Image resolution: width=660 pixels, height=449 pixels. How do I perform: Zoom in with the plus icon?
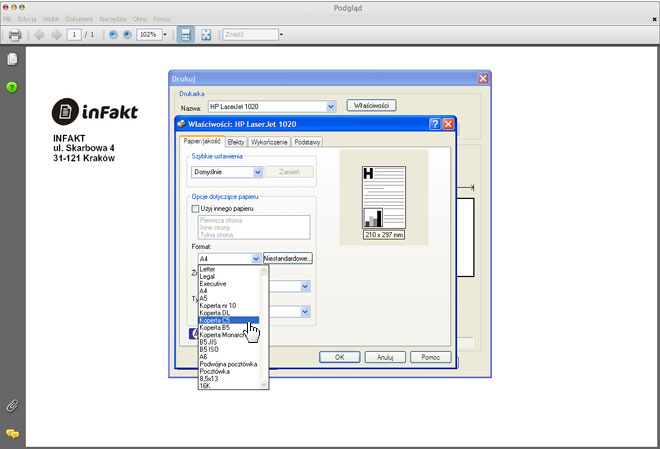(x=127, y=35)
